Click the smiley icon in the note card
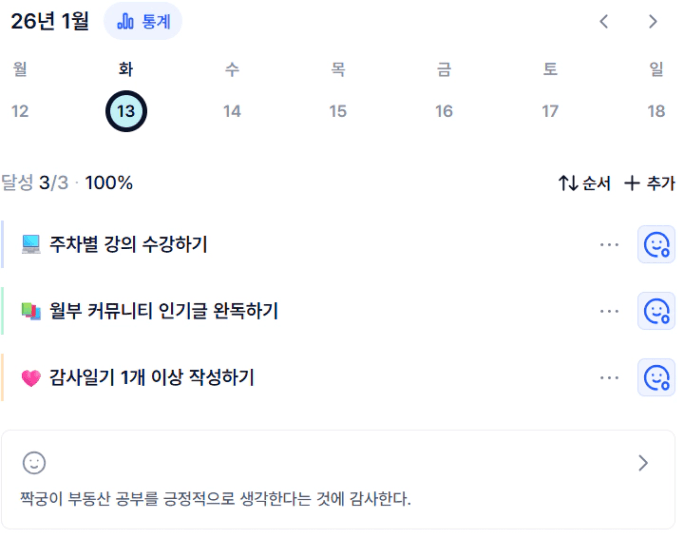The height and width of the screenshot is (538, 684). pos(35,462)
